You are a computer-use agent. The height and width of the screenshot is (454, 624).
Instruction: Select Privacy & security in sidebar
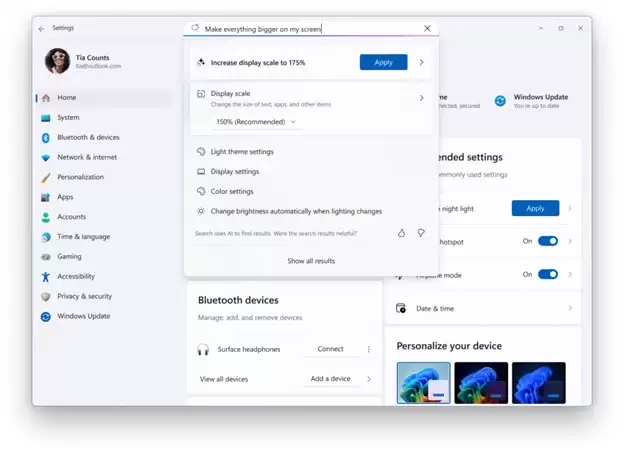84,296
